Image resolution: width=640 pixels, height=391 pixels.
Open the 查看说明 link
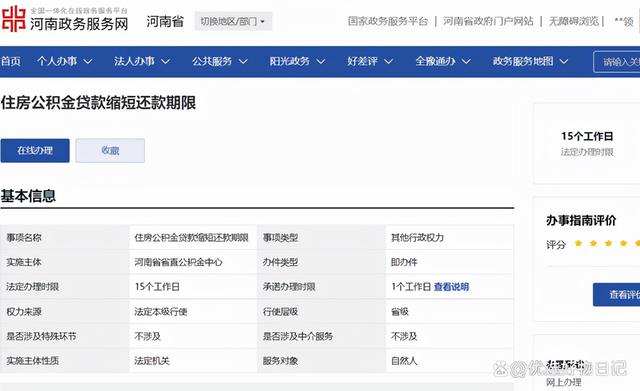451,287
